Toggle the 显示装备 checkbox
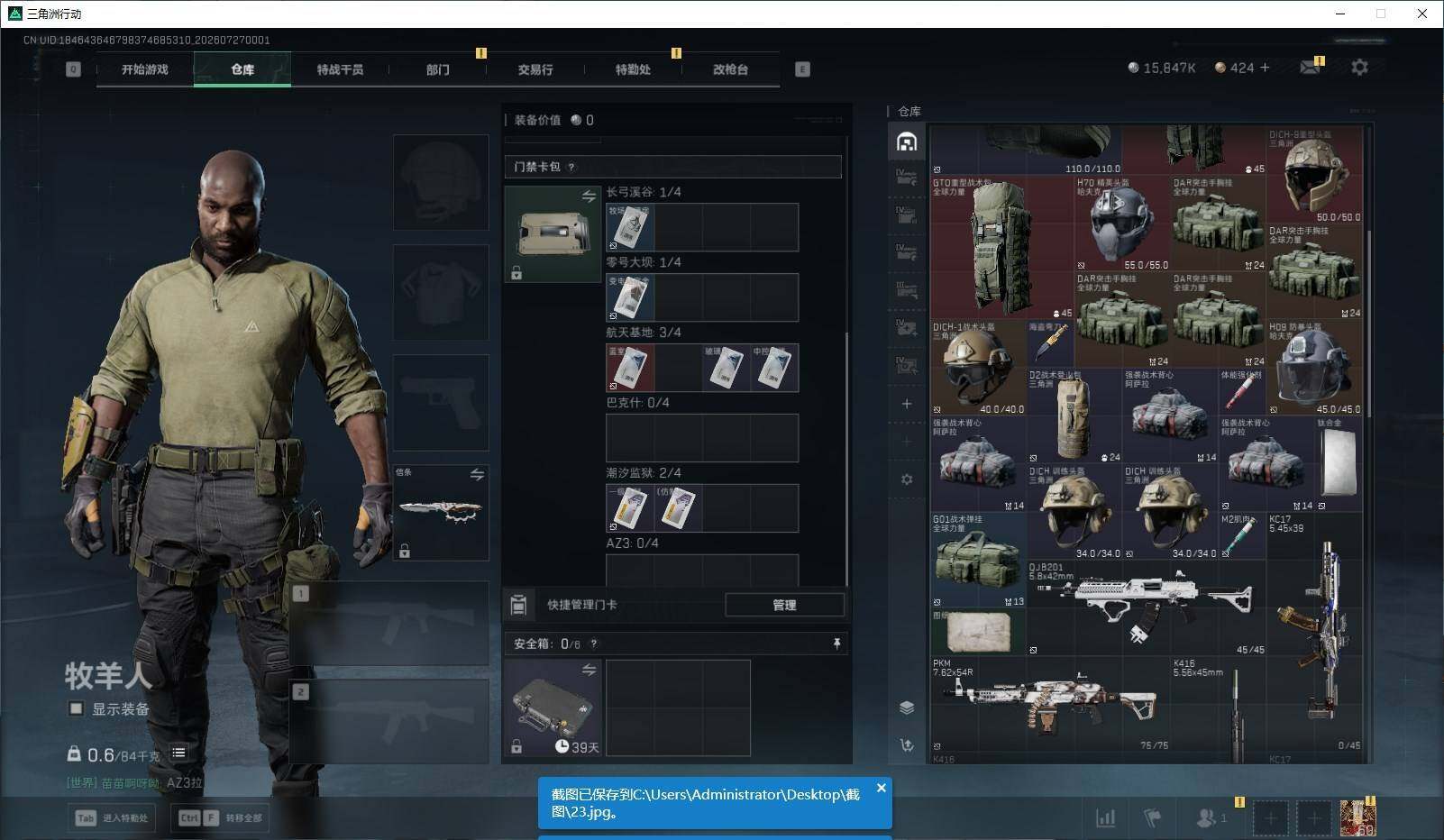This screenshot has height=840, width=1444. click(77, 708)
